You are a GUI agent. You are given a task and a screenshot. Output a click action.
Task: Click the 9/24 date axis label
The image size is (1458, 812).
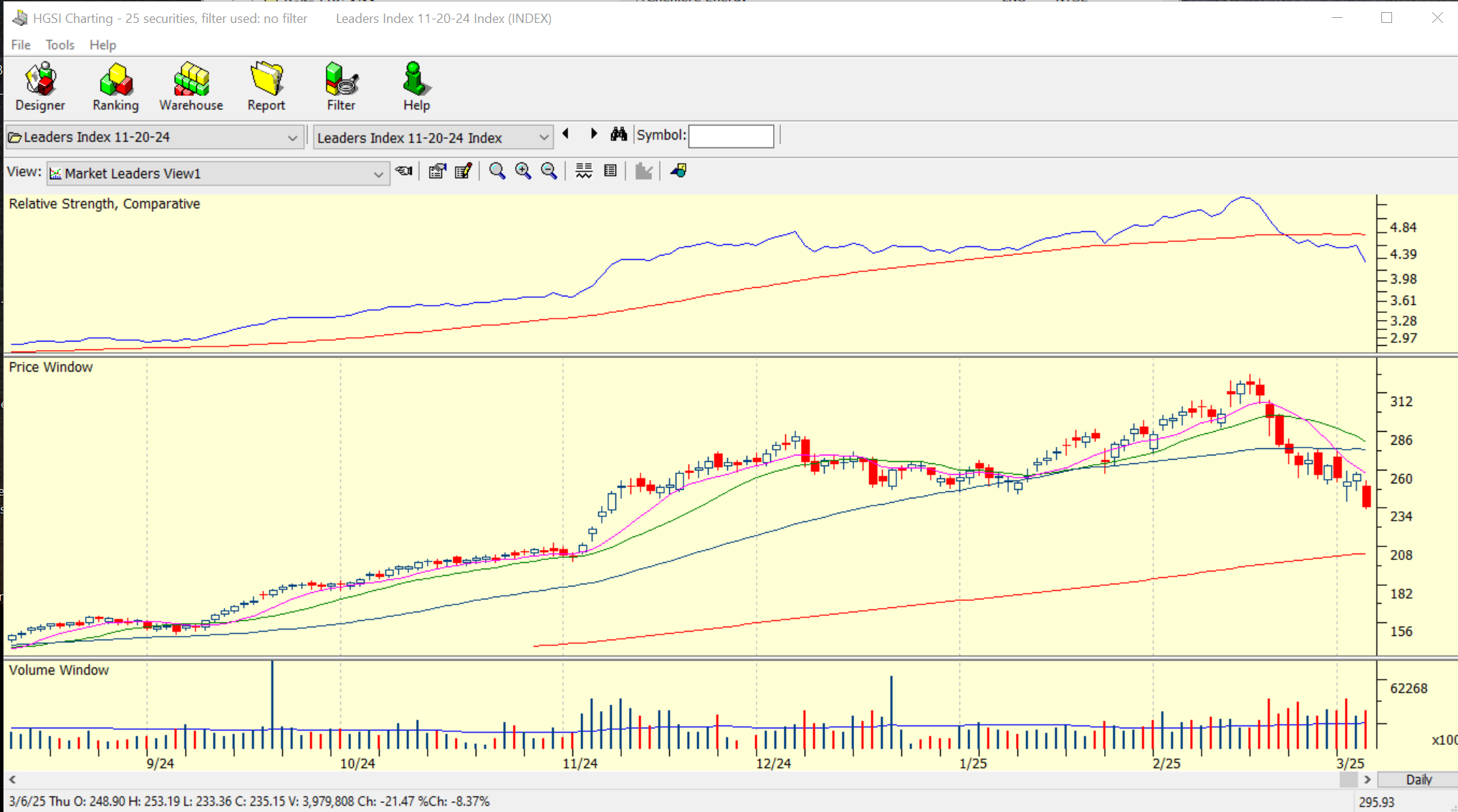160,763
